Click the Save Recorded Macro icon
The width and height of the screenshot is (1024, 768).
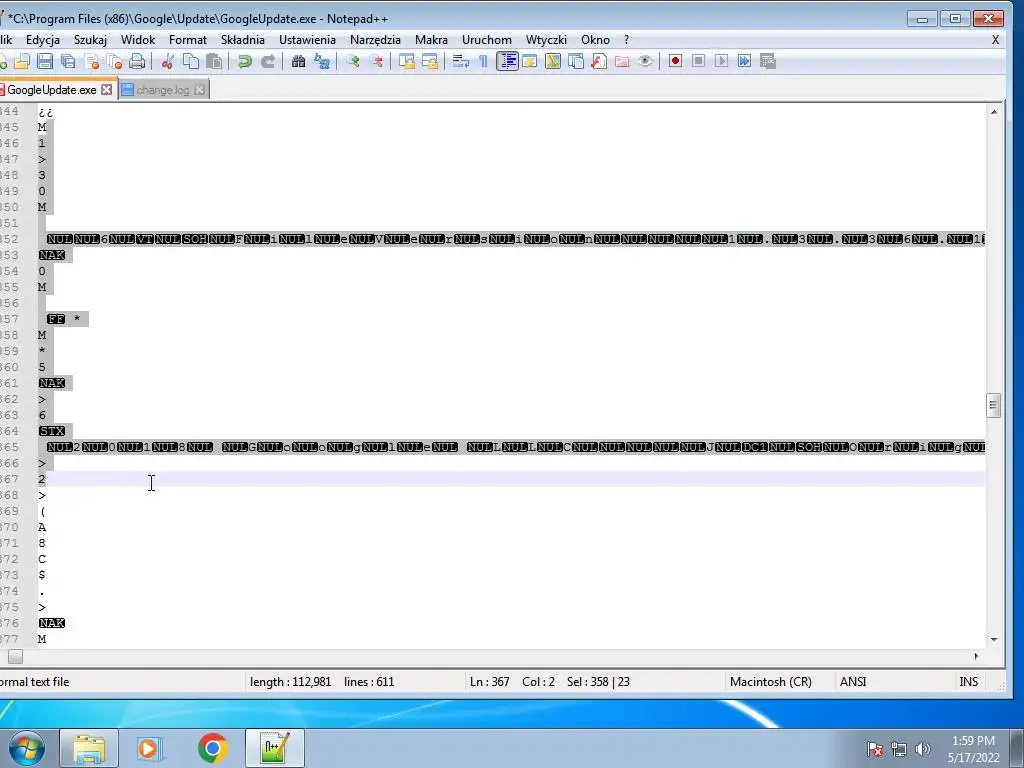tap(768, 61)
